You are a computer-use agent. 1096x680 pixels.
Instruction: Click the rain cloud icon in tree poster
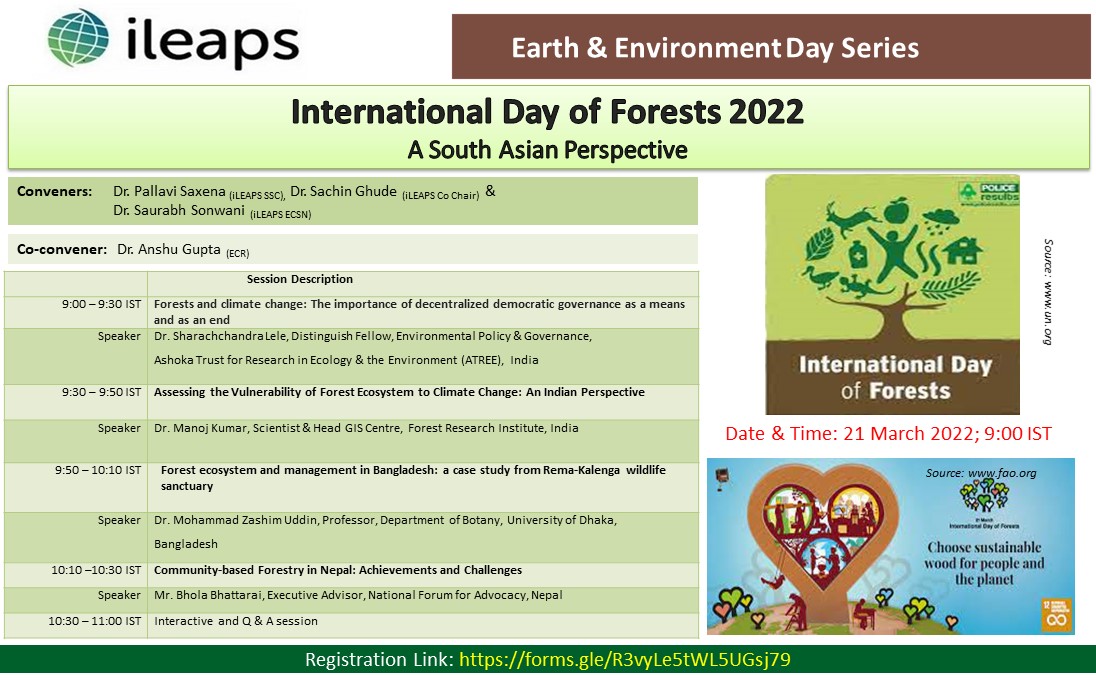pyautogui.click(x=940, y=221)
